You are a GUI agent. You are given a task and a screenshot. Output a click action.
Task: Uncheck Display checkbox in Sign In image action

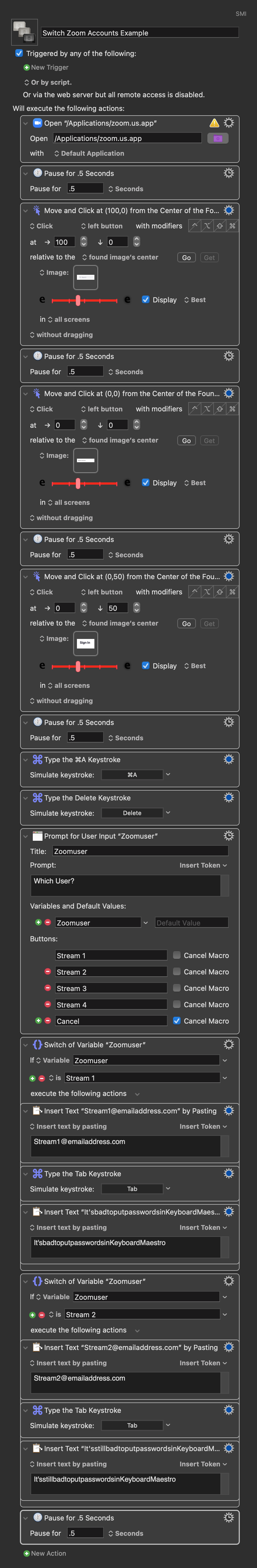click(146, 665)
